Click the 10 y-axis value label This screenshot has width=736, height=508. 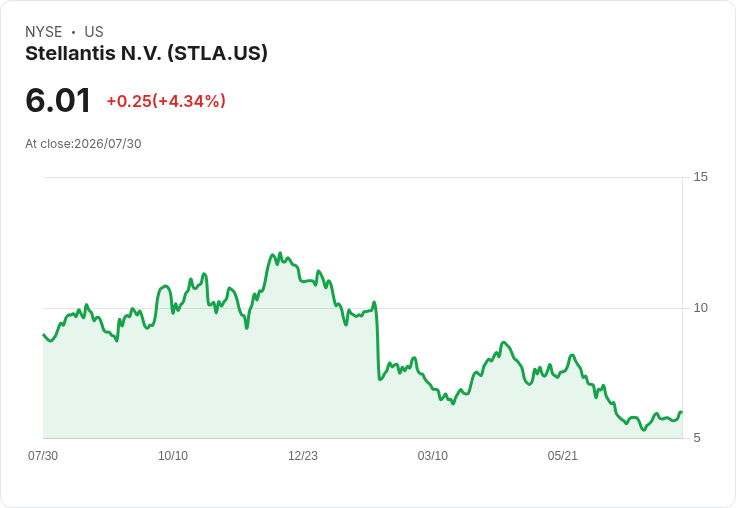(x=700, y=308)
